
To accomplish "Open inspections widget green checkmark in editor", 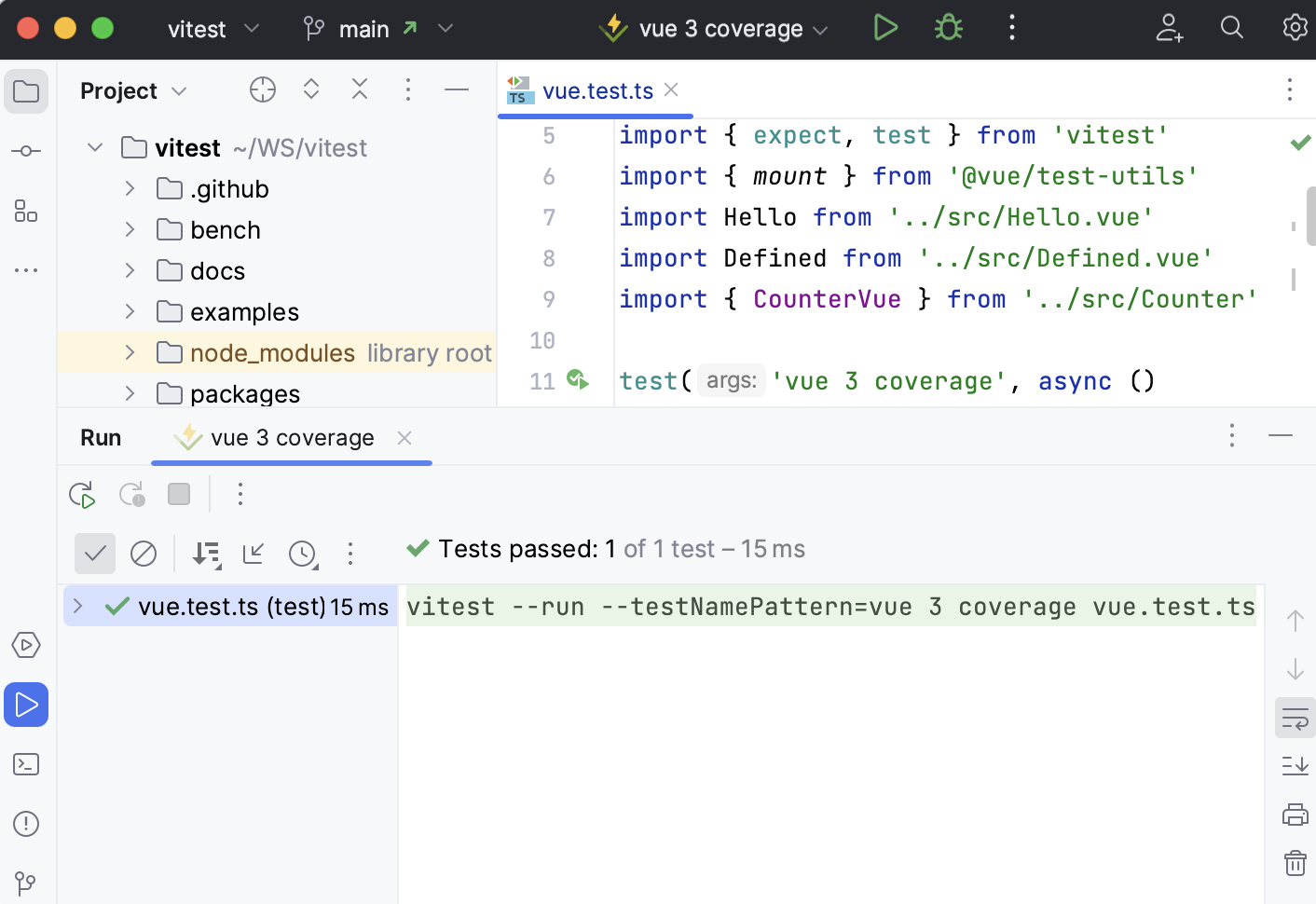I will [1300, 143].
